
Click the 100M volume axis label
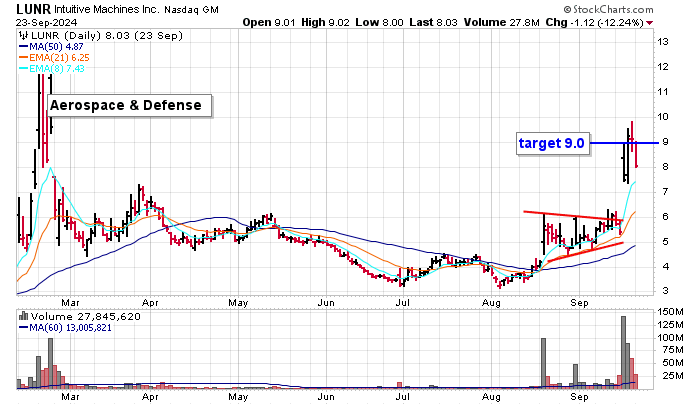click(671, 338)
